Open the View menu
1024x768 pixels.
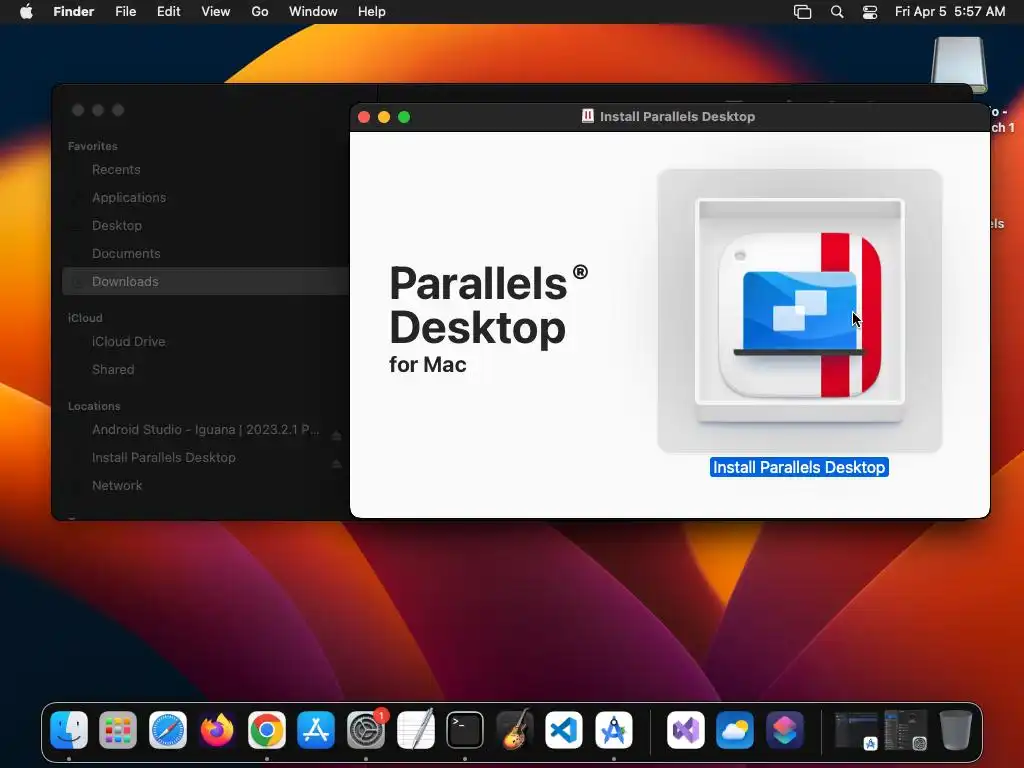216,12
